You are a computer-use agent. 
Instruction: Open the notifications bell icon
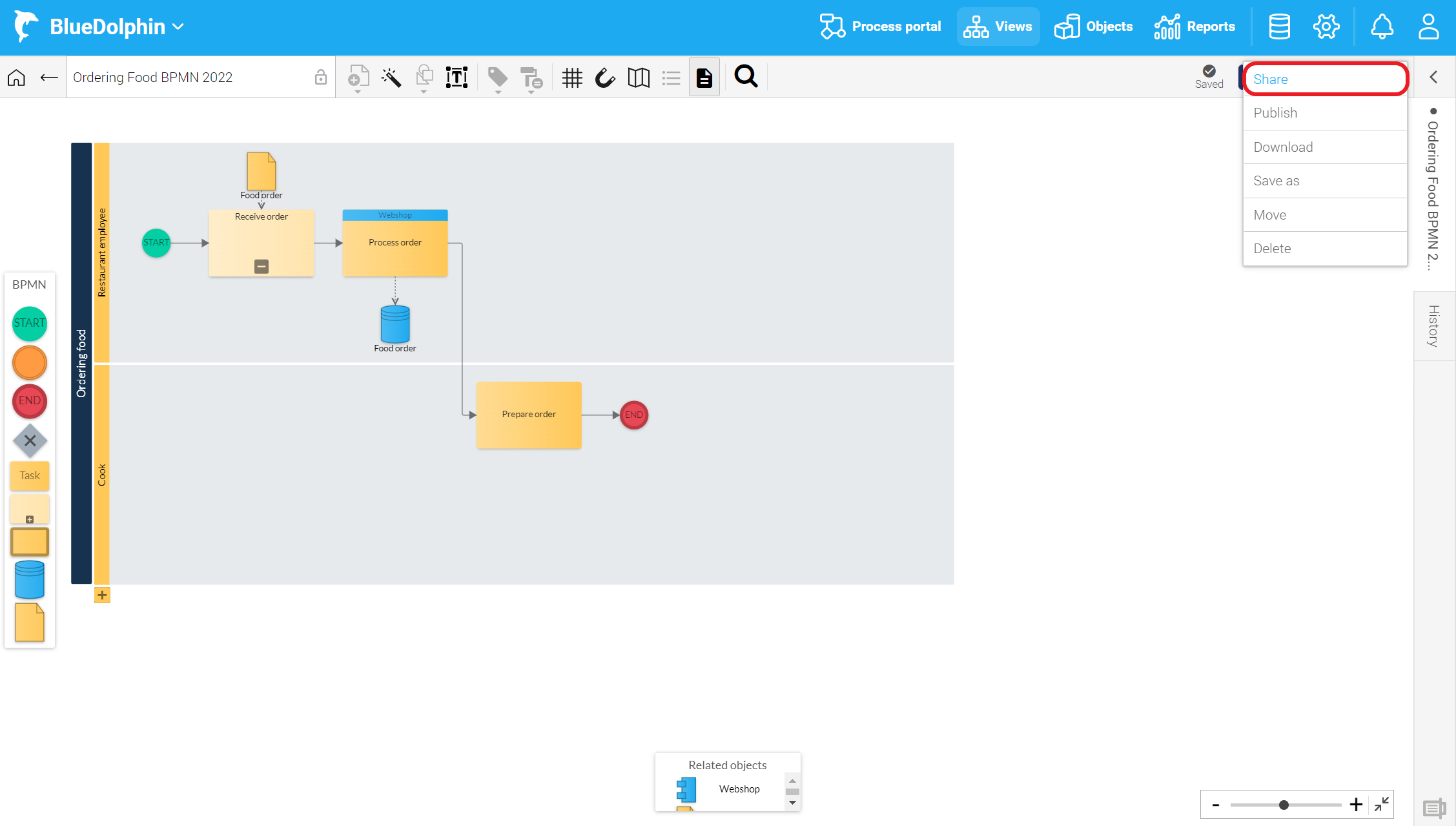(x=1382, y=26)
